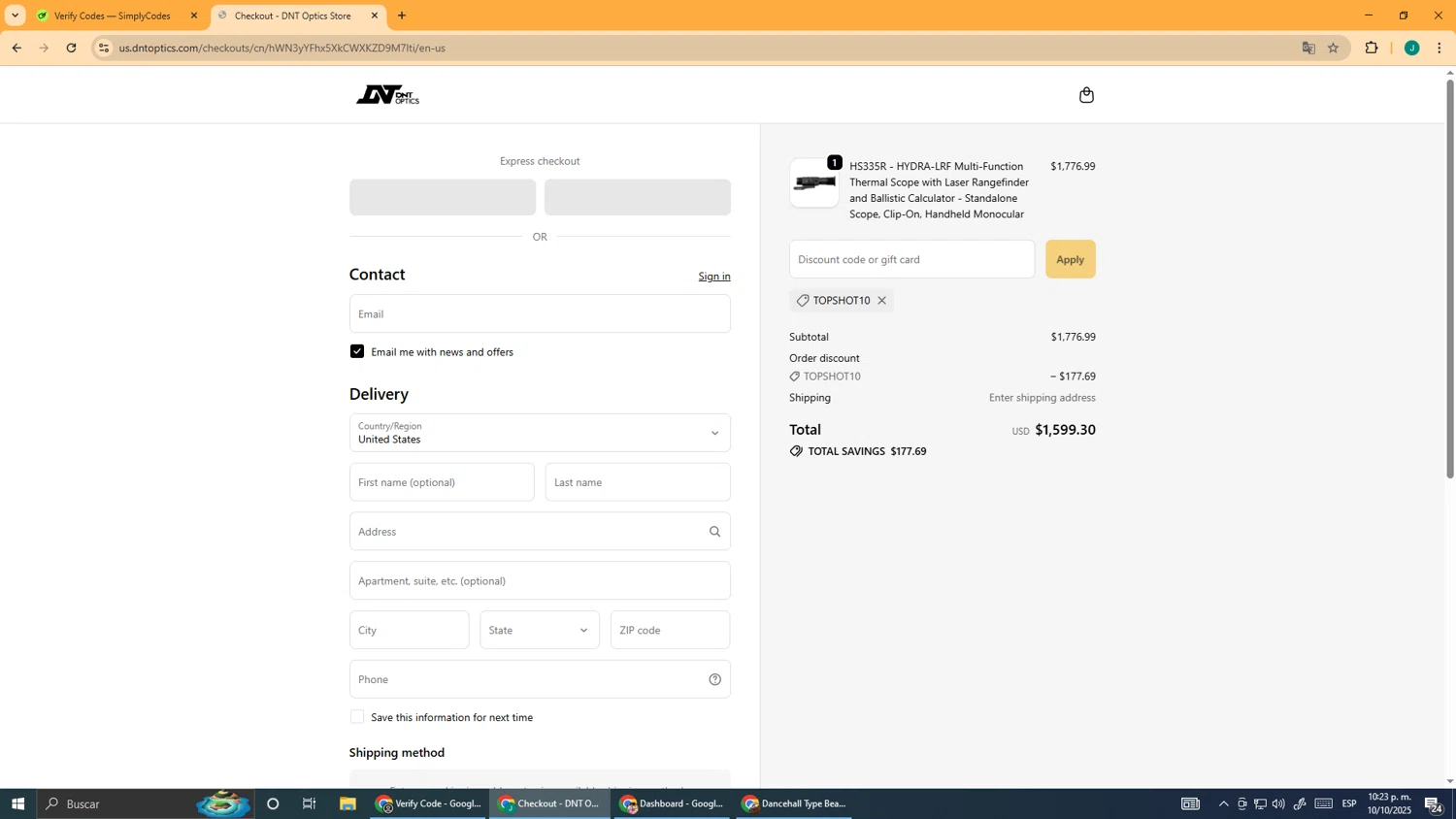
Task: Click the second express checkout button
Action: (x=638, y=197)
